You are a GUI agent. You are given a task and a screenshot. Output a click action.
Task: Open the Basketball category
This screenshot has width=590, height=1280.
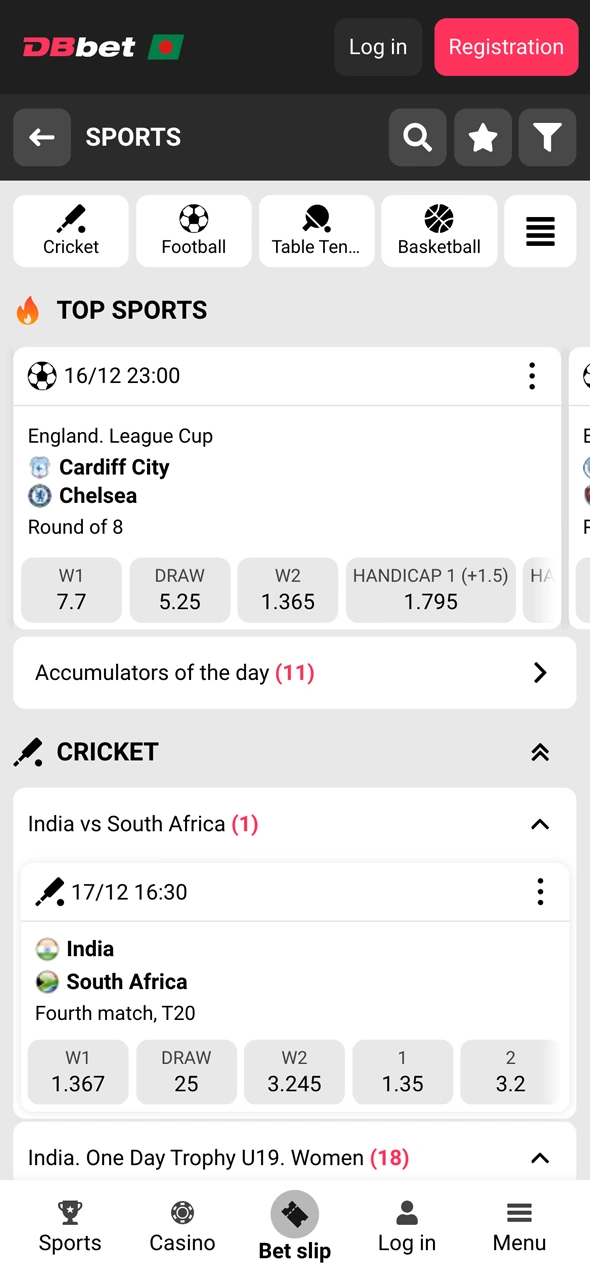(439, 231)
